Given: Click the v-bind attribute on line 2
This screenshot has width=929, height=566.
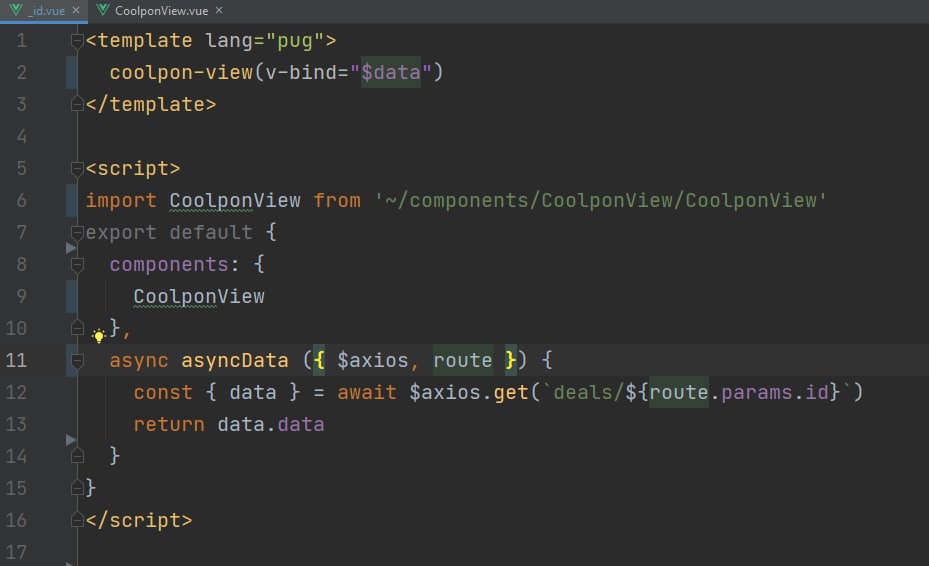Looking at the screenshot, I should point(301,72).
